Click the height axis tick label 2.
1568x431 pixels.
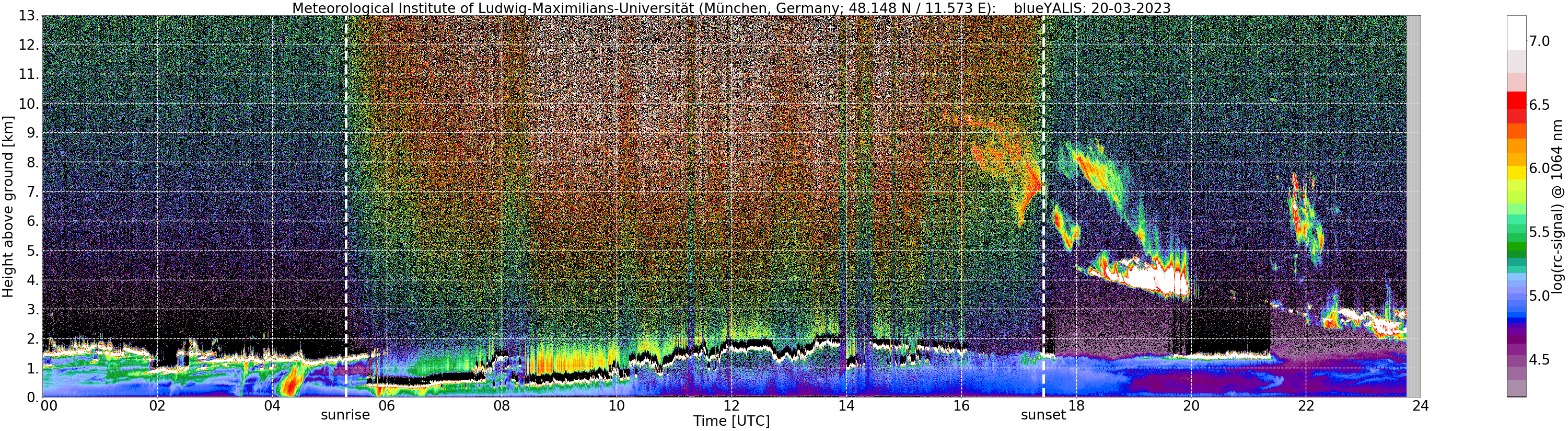point(32,339)
